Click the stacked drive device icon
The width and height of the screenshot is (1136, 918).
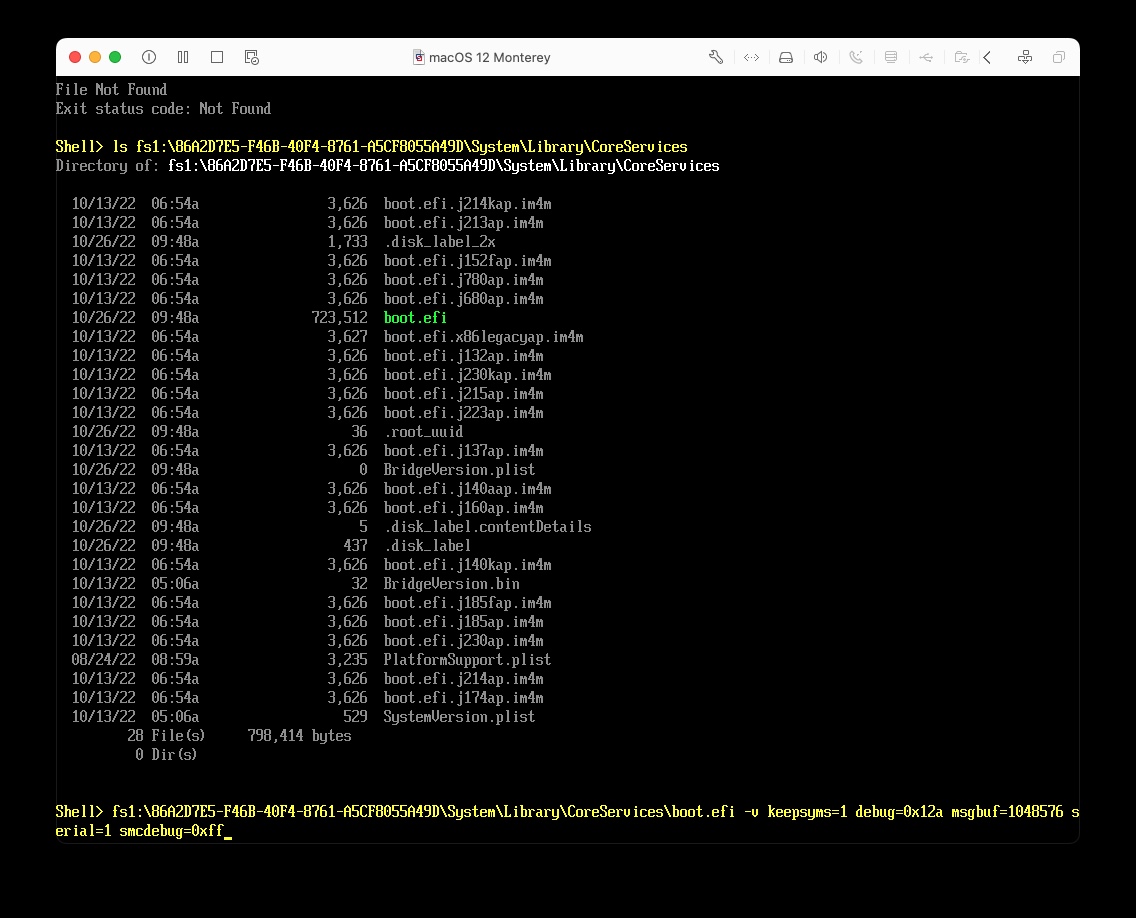point(891,57)
